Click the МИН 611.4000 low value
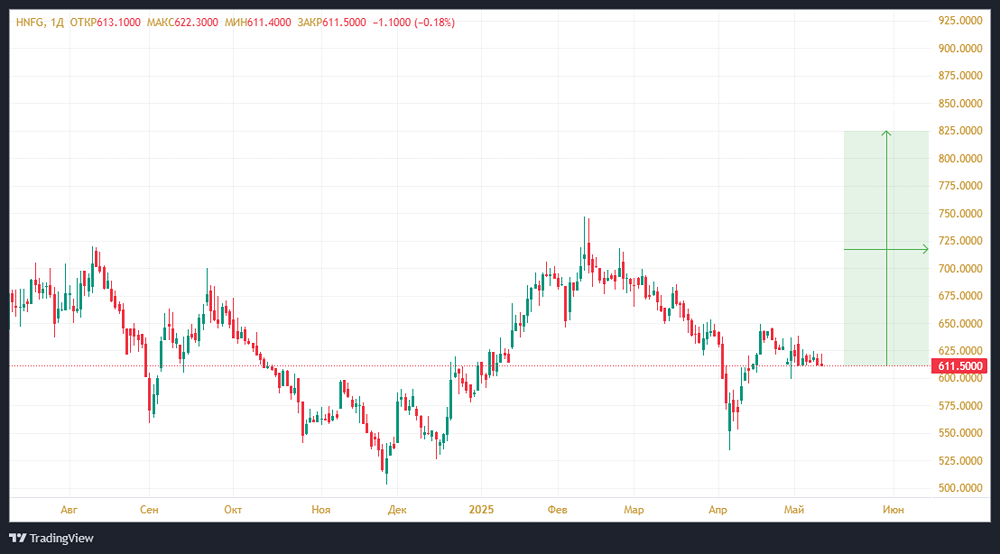Image resolution: width=1000 pixels, height=554 pixels. 259,22
